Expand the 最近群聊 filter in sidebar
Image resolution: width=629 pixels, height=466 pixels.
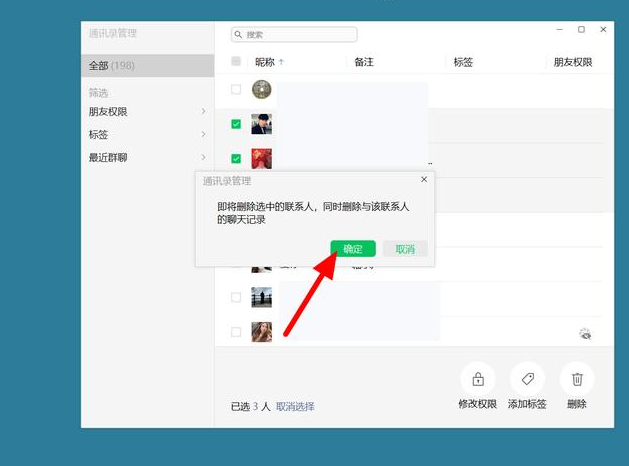coord(147,157)
